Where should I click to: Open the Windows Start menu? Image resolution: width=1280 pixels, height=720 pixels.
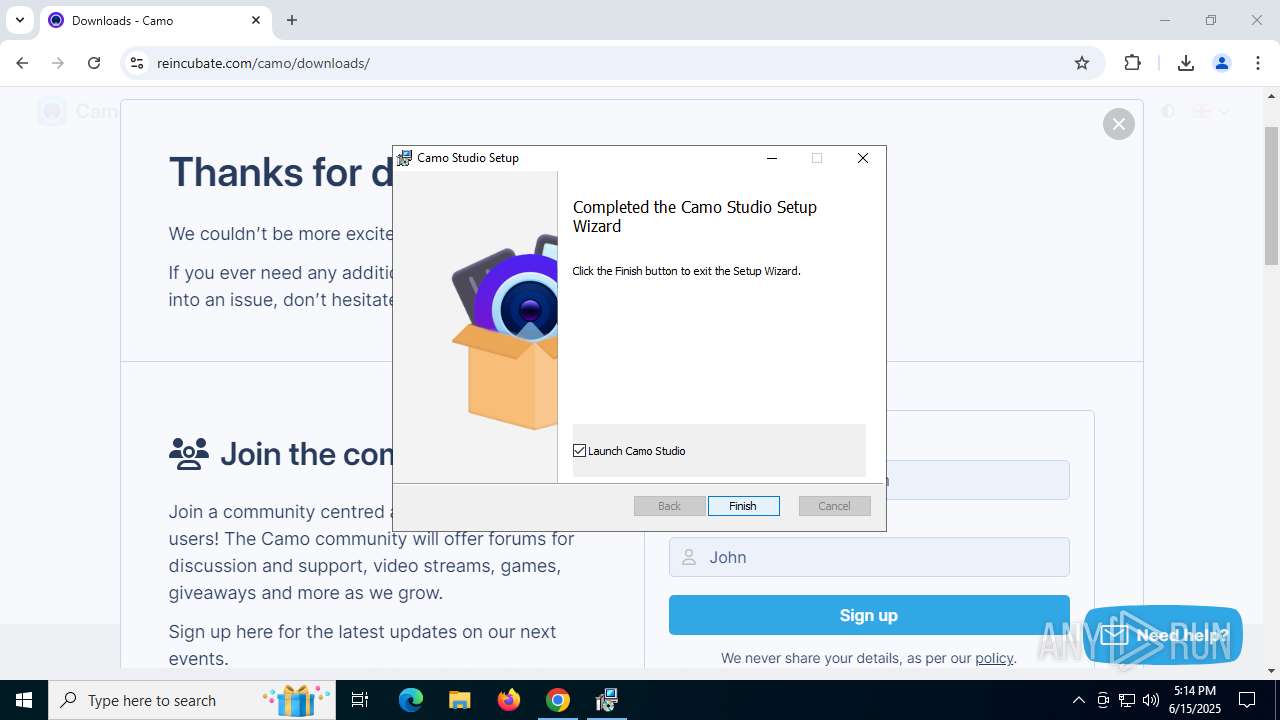coord(24,700)
